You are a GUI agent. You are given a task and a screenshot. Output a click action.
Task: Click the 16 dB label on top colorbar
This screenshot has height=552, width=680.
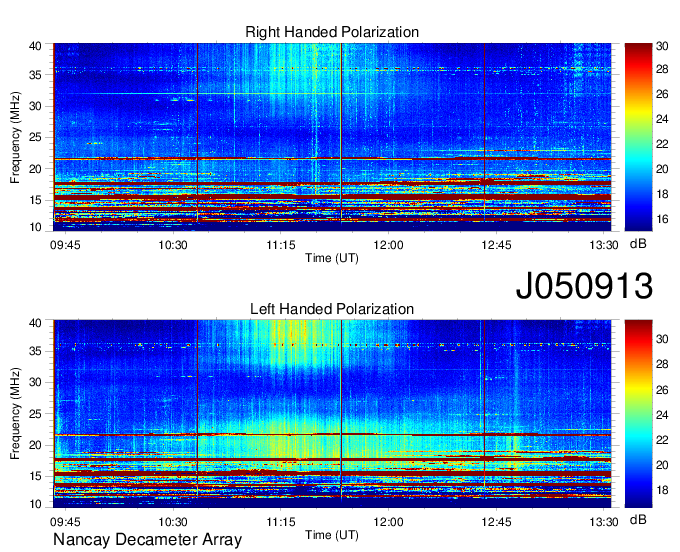pyautogui.click(x=662, y=219)
